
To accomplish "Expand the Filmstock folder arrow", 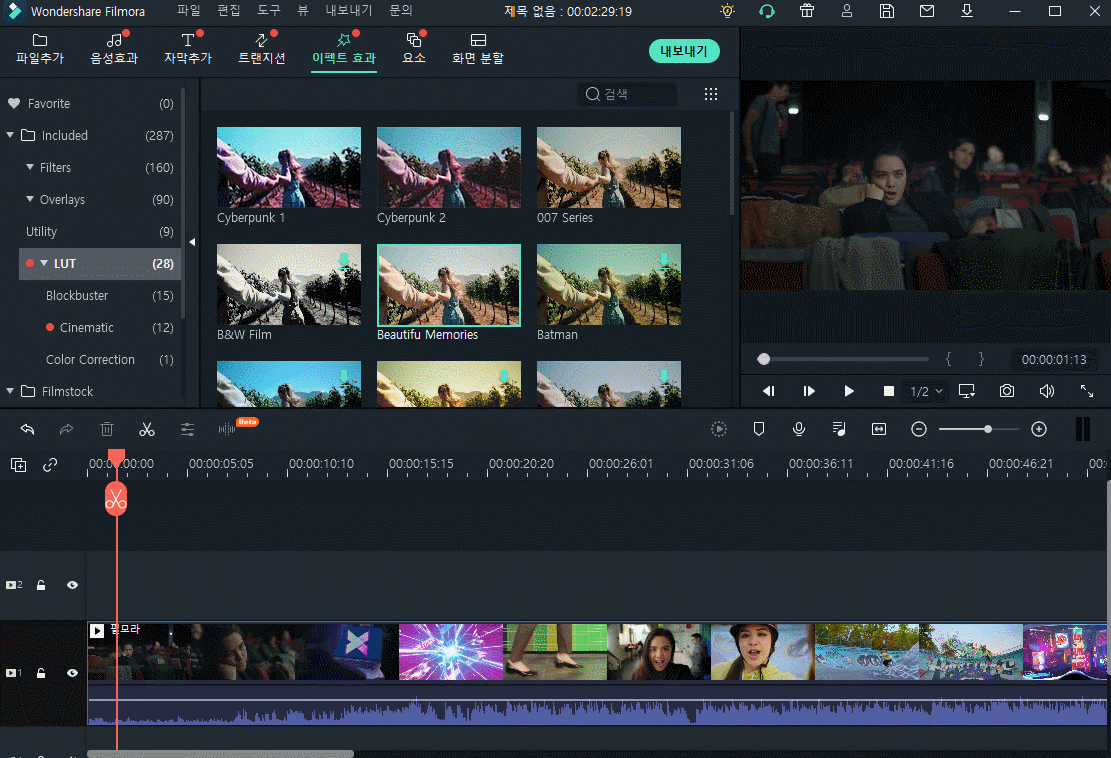I will click(x=10, y=390).
